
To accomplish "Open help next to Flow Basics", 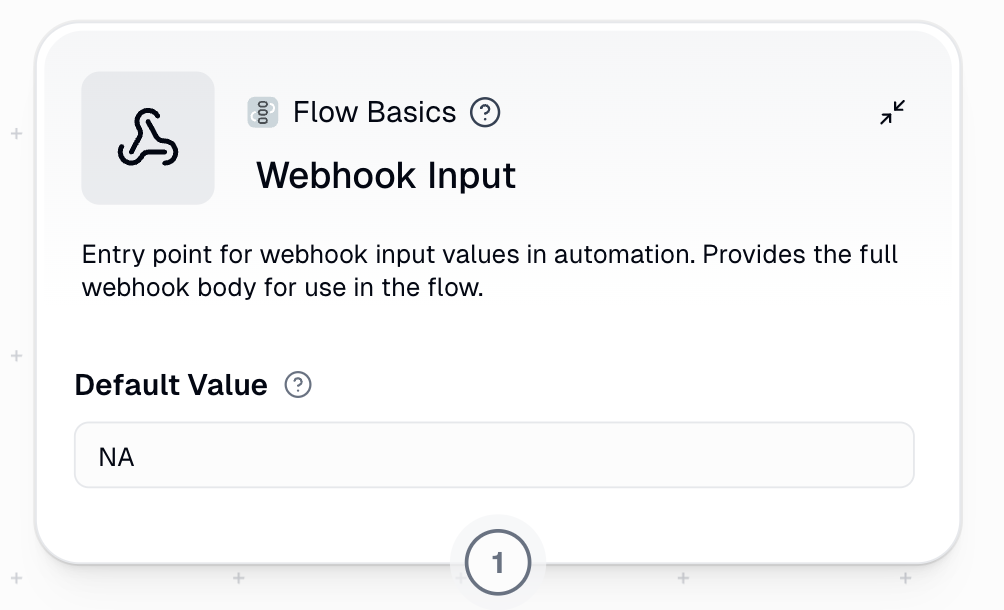I will tap(485, 113).
